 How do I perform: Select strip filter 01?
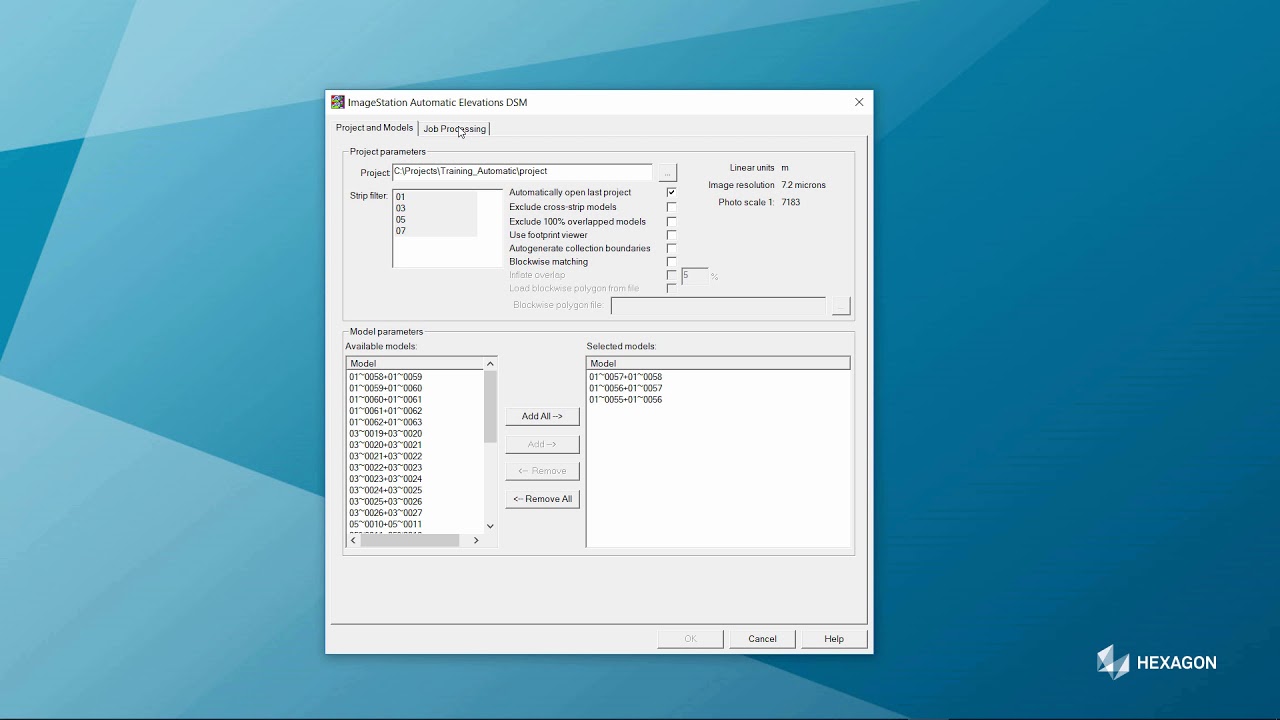coord(435,197)
